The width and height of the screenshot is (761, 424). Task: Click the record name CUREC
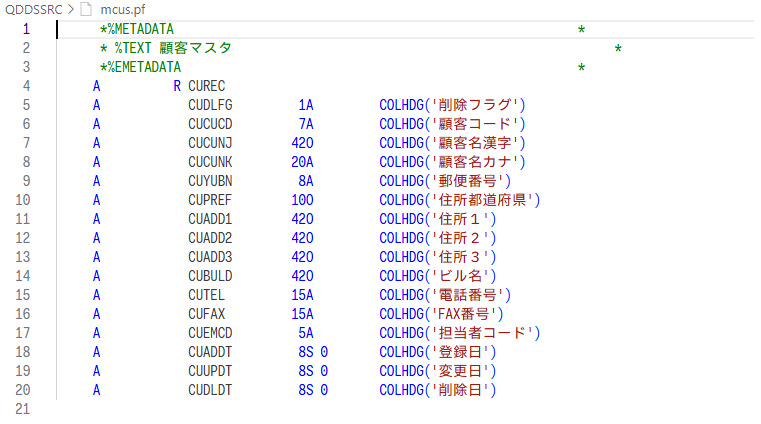tap(208, 86)
